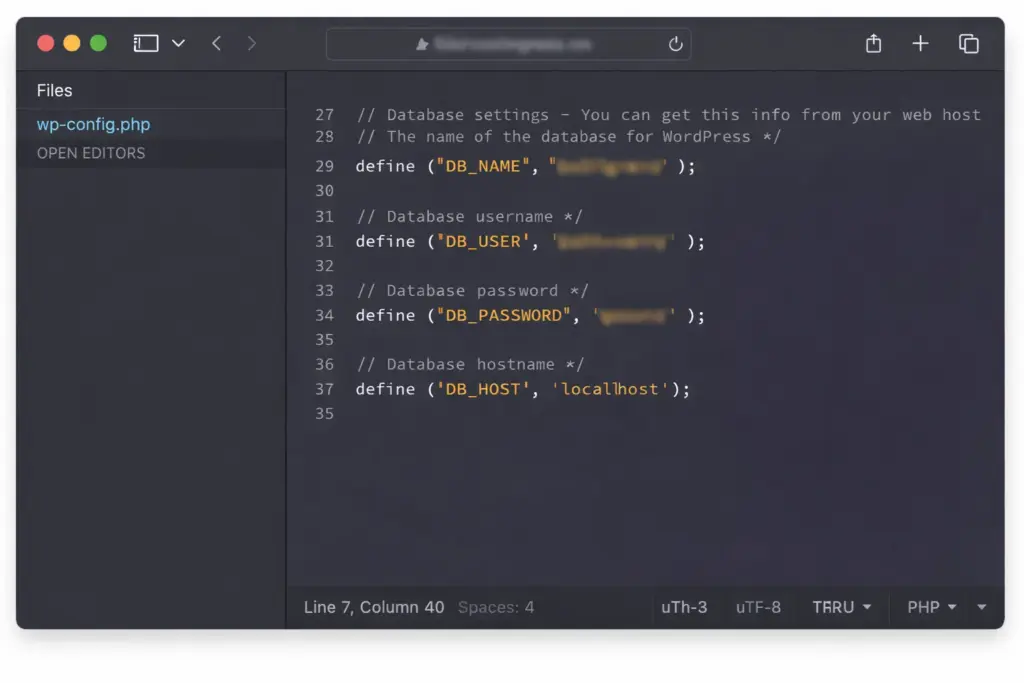
Task: Toggle the sidebar panel icon
Action: [146, 43]
